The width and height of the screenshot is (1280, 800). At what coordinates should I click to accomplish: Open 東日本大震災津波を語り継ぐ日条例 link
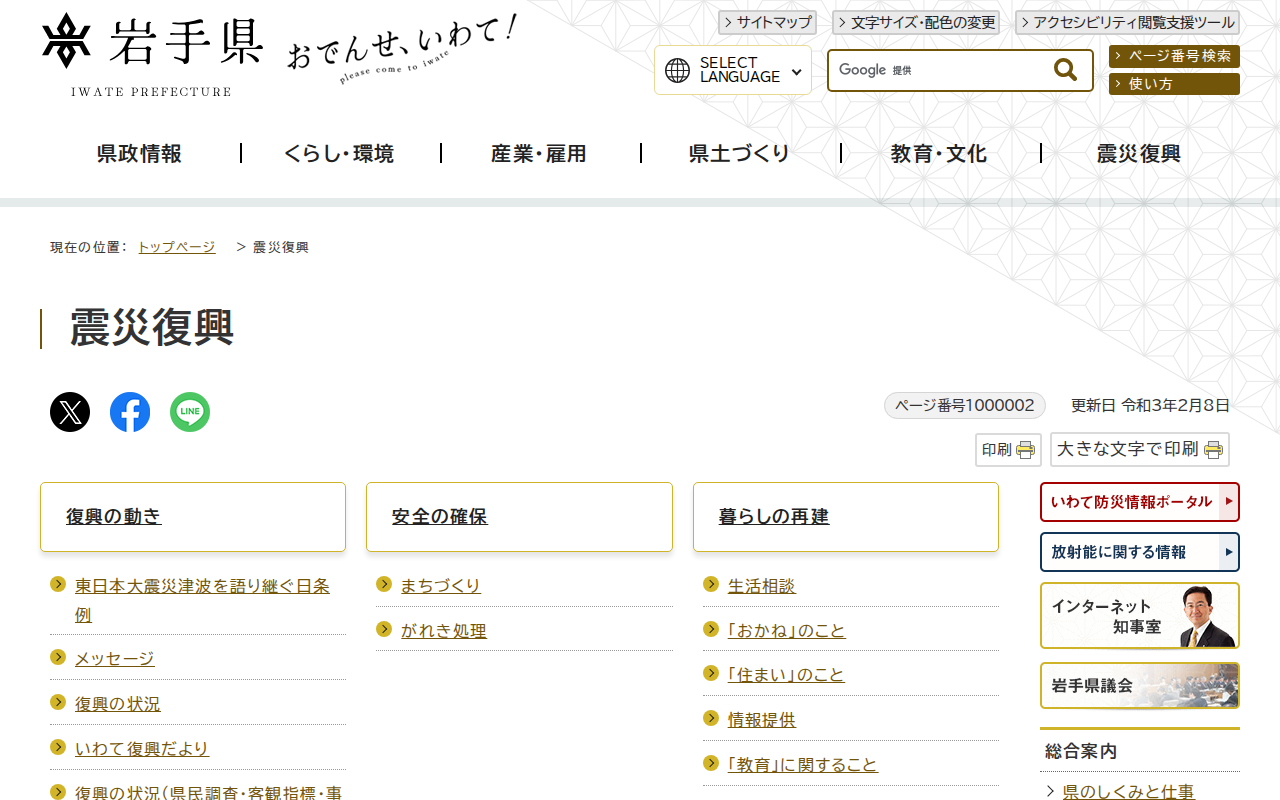tap(202, 600)
